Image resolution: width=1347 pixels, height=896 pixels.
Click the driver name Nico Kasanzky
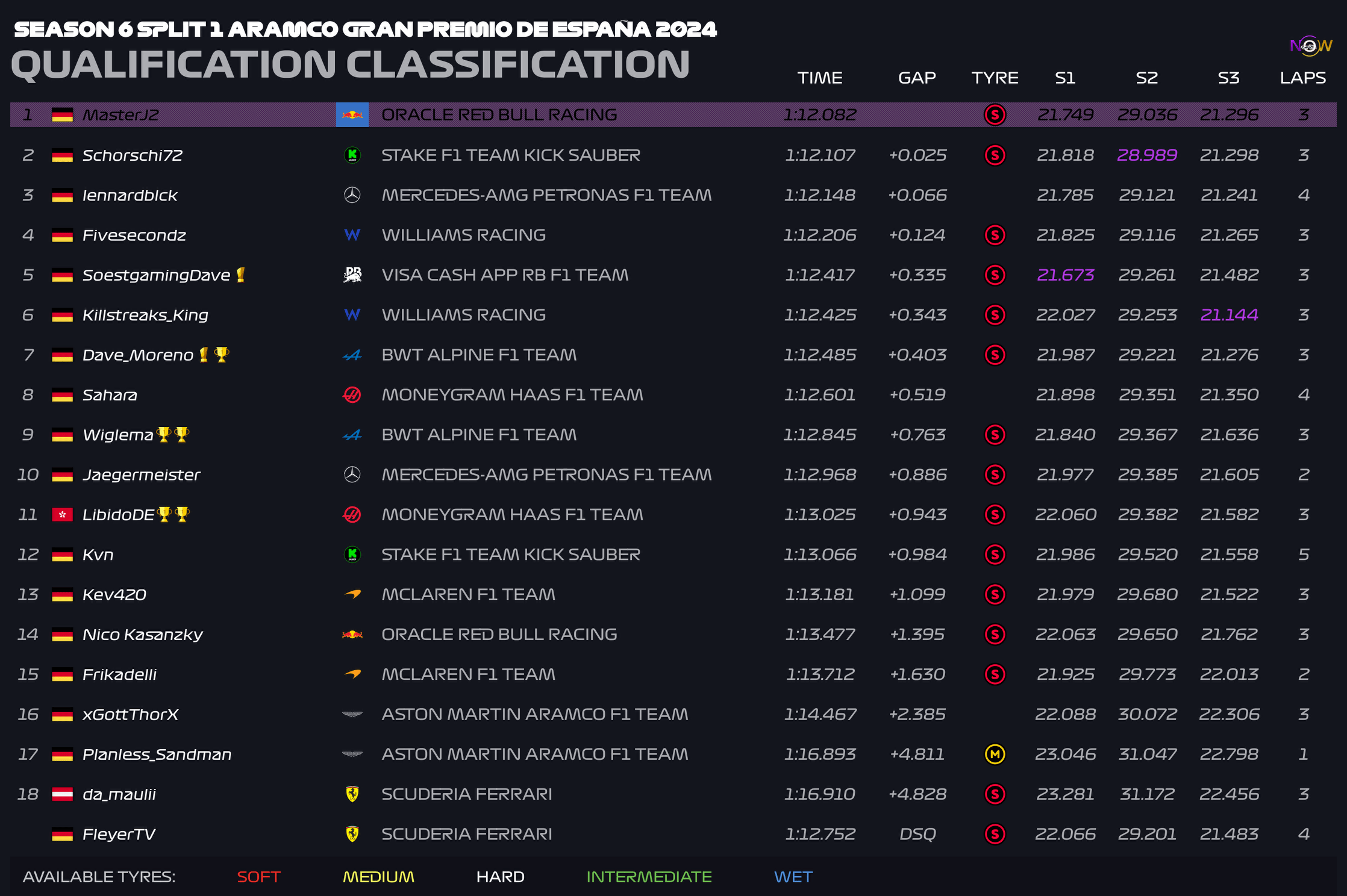tap(143, 634)
